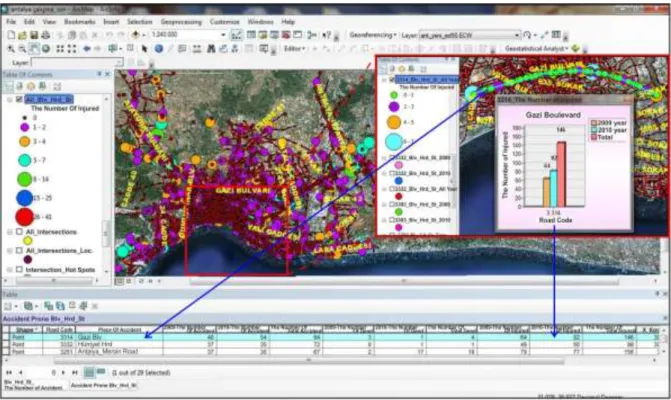This screenshot has height=400, width=671.
Task: Uncheck the All_Blv_Hrd_St layer checkbox
Action: coord(19,99)
